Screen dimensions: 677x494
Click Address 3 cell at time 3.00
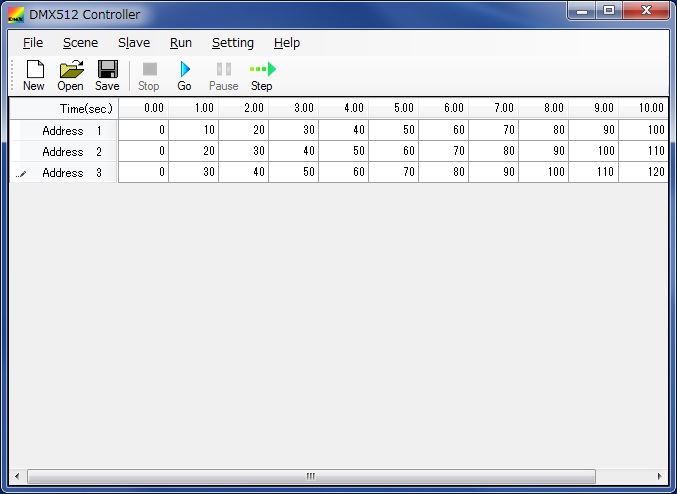point(294,172)
